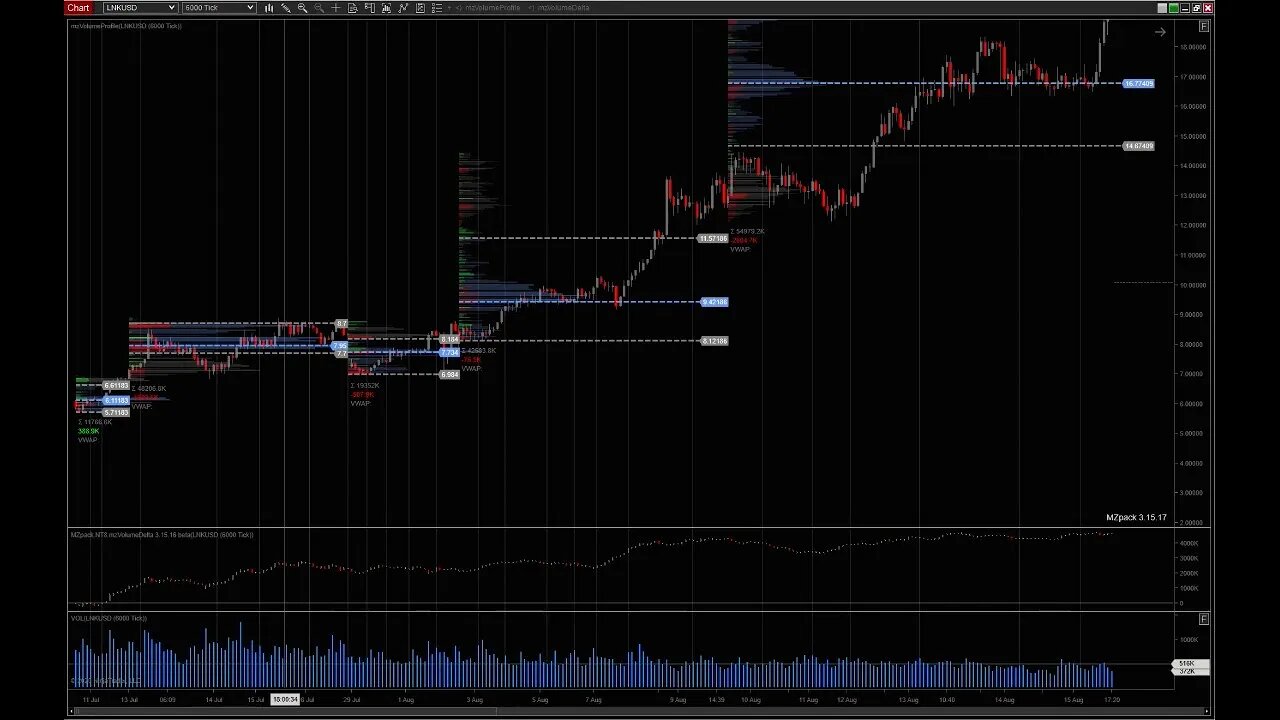Click the mzVolumeDelta indicator panel label

pyautogui.click(x=162, y=535)
